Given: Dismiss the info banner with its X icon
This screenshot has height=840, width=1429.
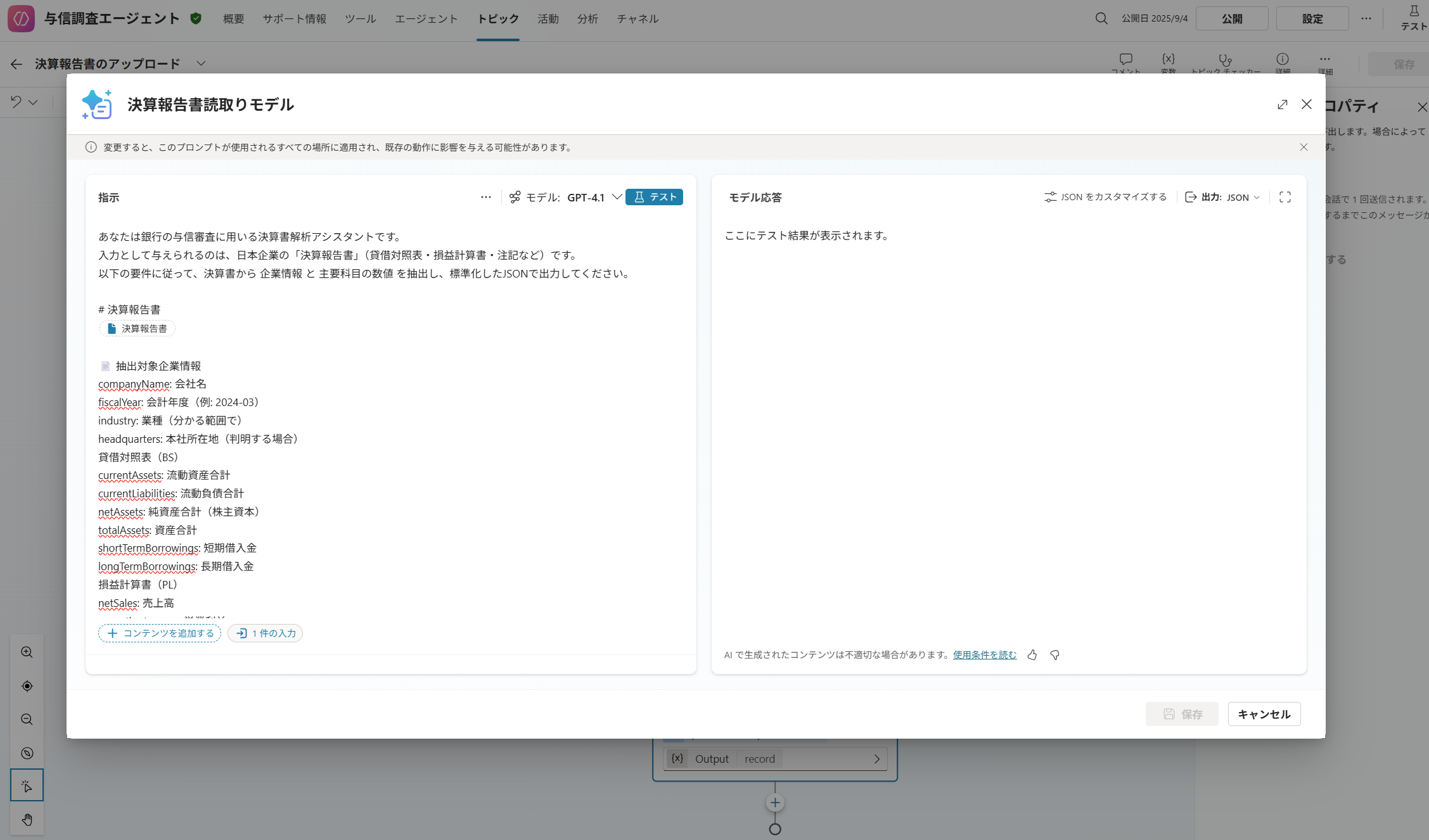Looking at the screenshot, I should coord(1304,147).
